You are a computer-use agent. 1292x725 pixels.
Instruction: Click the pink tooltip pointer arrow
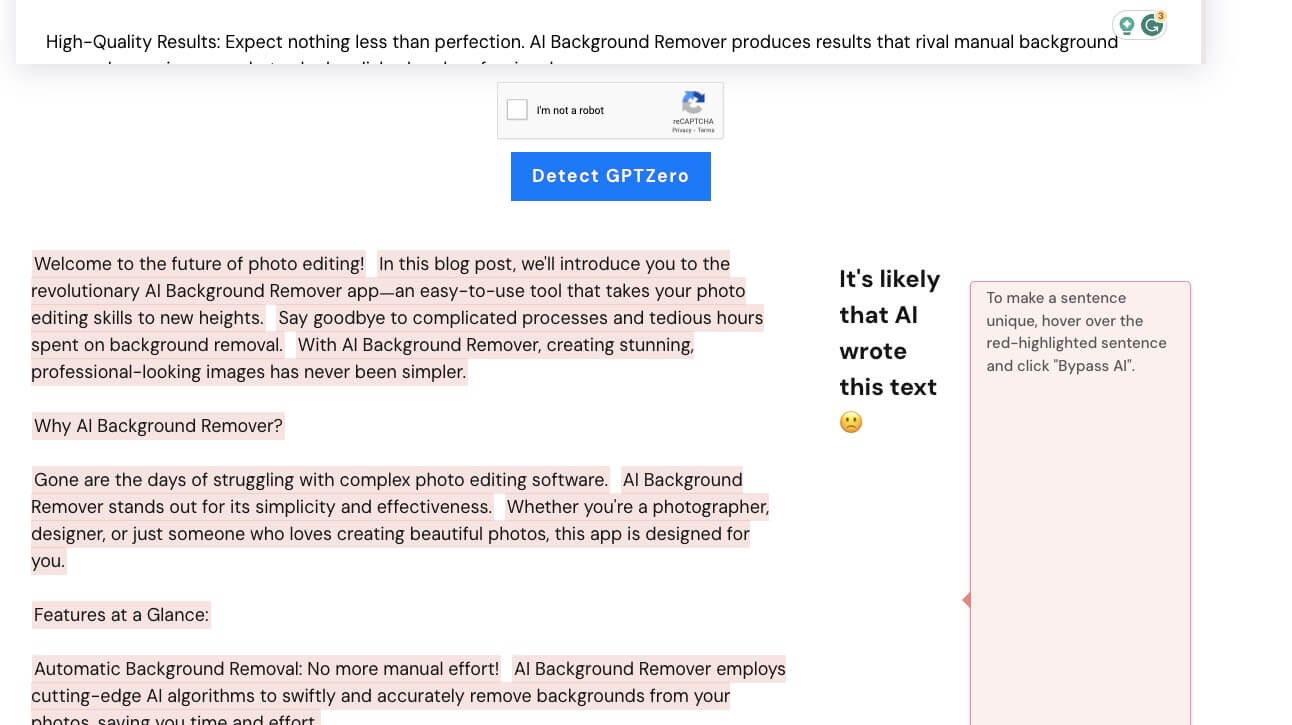(966, 600)
